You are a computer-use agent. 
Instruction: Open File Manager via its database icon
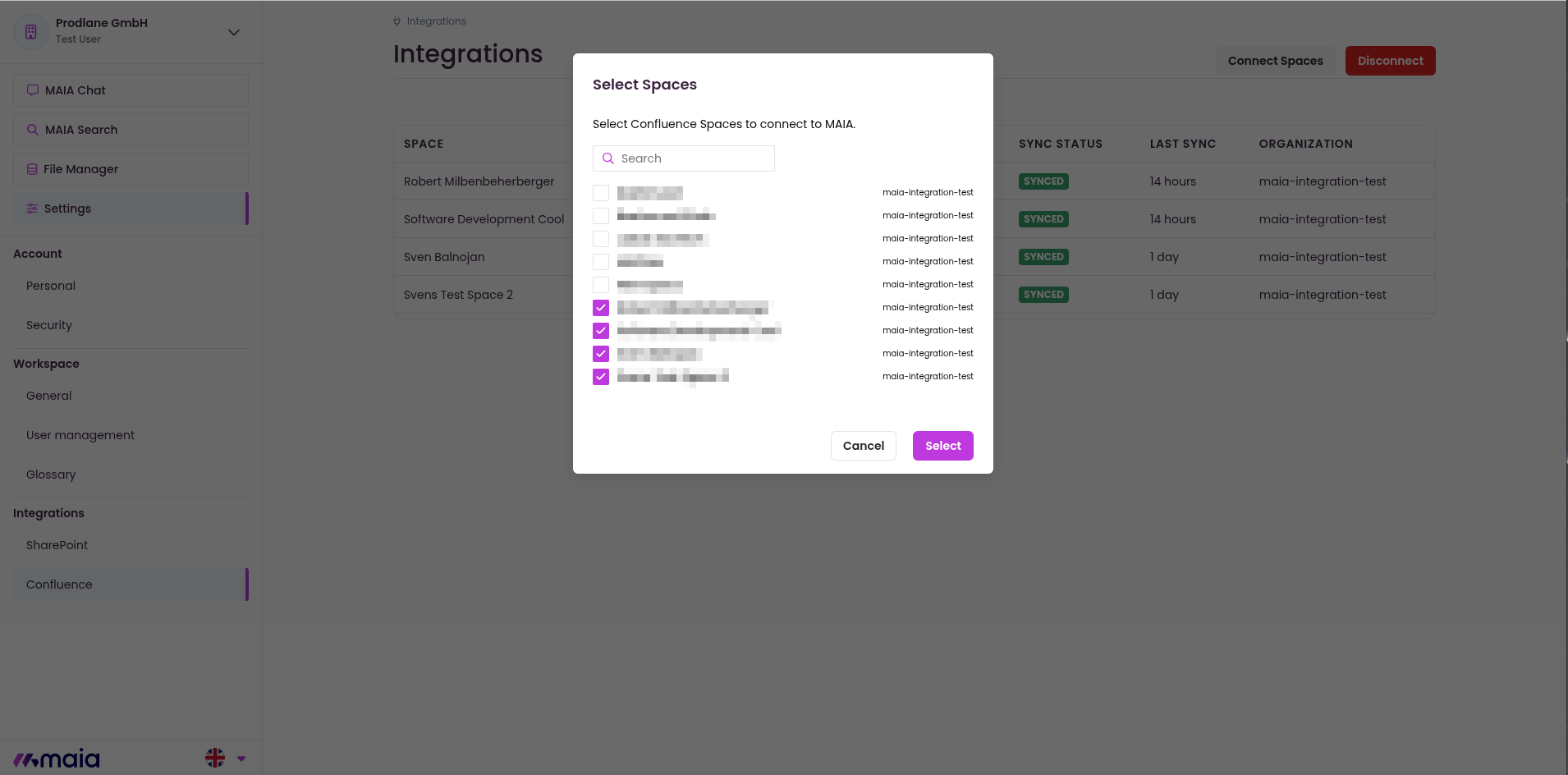pos(32,169)
